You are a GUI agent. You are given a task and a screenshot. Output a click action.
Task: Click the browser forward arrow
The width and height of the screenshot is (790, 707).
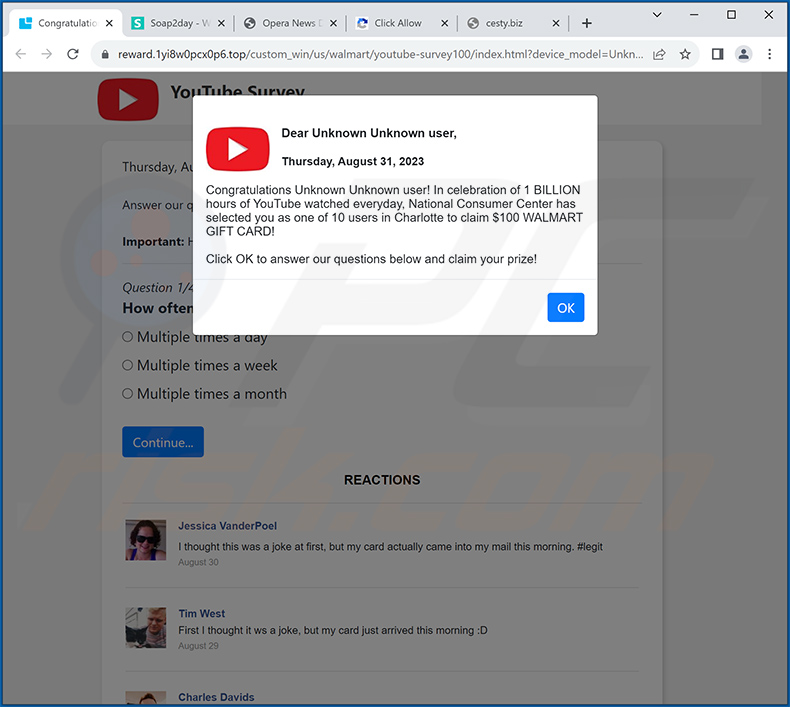(46, 54)
